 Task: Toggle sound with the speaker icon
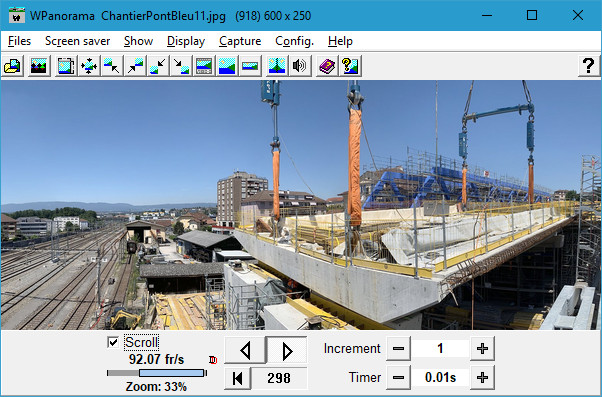(x=300, y=66)
